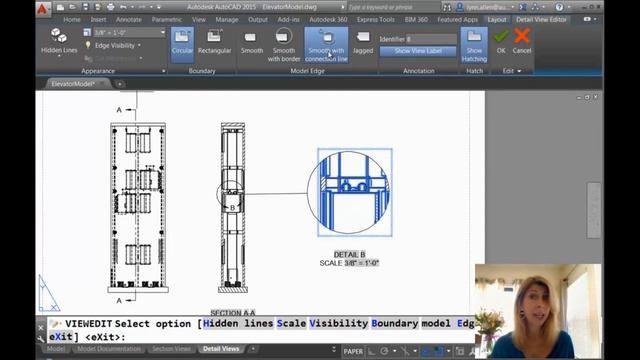Switch to the Section Views layout tab
Viewport: 640px width, 360px height.
click(171, 349)
